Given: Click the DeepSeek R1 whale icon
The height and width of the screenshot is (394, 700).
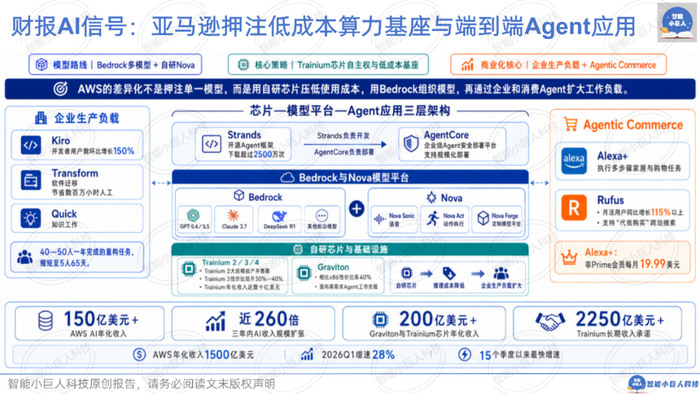Looking at the screenshot, I should click(x=279, y=216).
